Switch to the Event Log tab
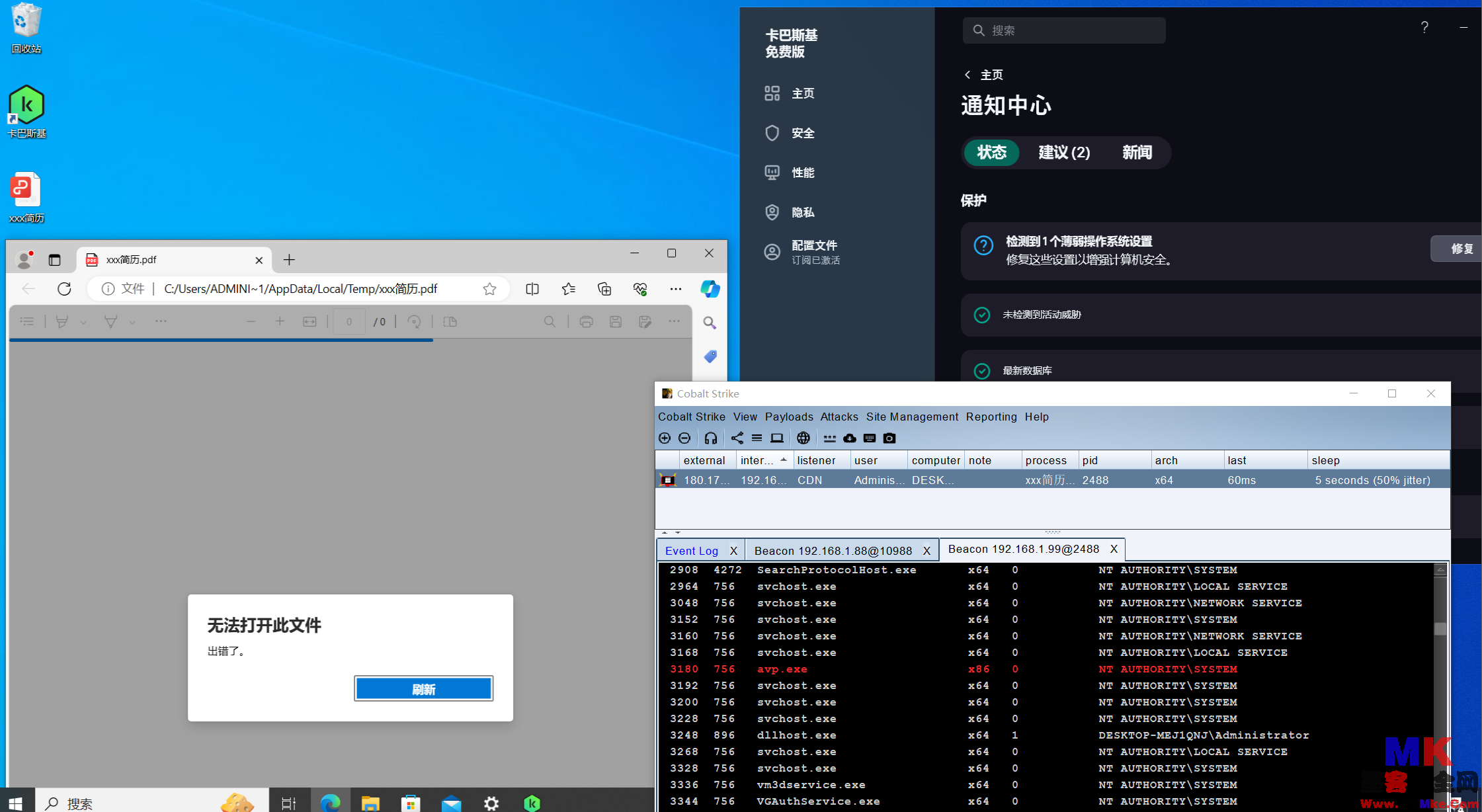 pyautogui.click(x=692, y=551)
